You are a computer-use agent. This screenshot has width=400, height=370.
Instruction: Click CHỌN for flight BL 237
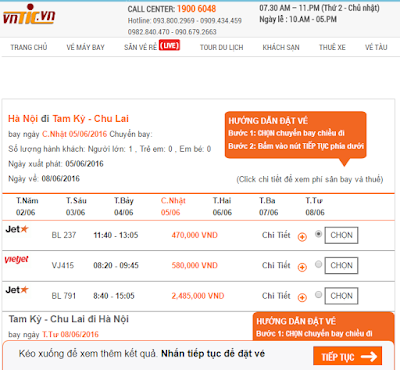341,235
